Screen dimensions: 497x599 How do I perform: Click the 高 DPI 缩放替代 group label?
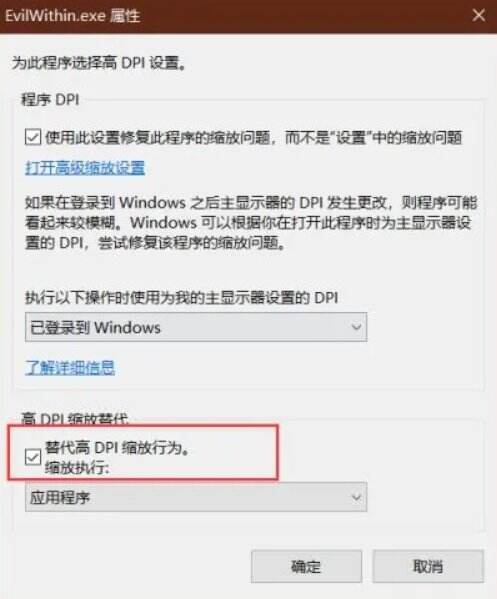point(74,419)
